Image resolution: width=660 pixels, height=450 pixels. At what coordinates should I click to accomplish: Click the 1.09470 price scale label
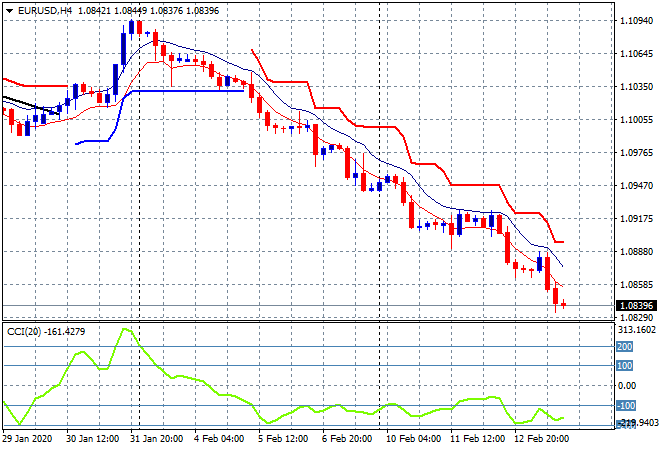click(636, 186)
